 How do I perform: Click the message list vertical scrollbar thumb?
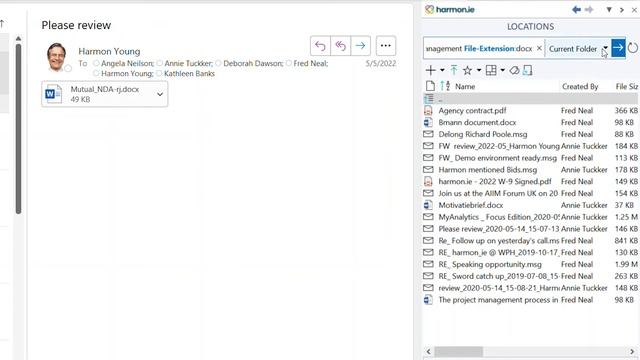coord(18,129)
